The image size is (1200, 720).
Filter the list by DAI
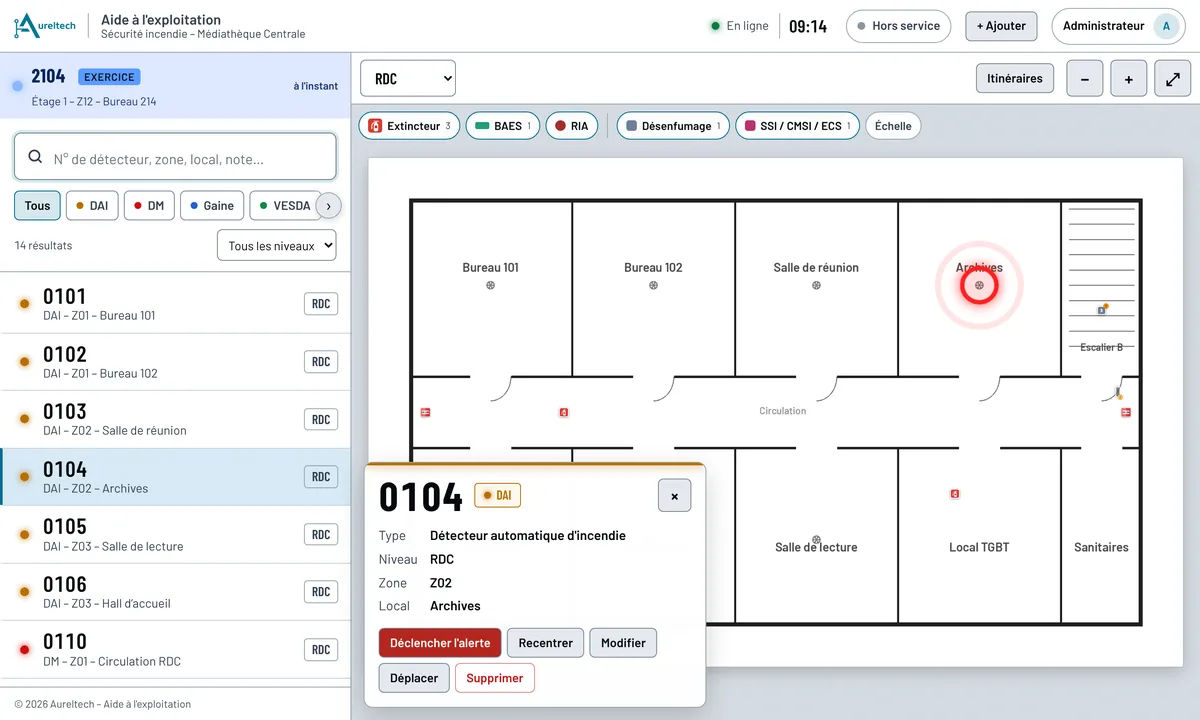(92, 206)
